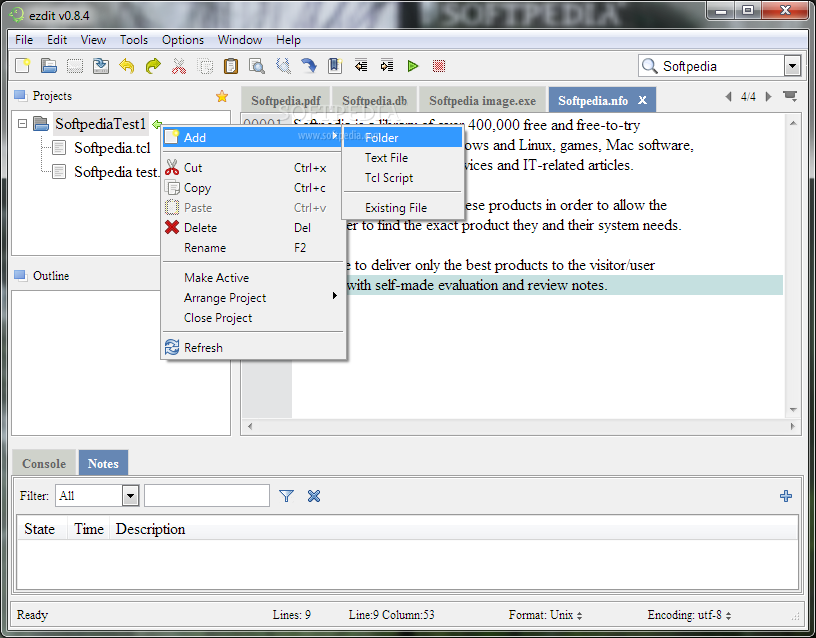816x638 pixels.
Task: Collapse the SoftpediaTest1 tree node
Action: (22, 124)
